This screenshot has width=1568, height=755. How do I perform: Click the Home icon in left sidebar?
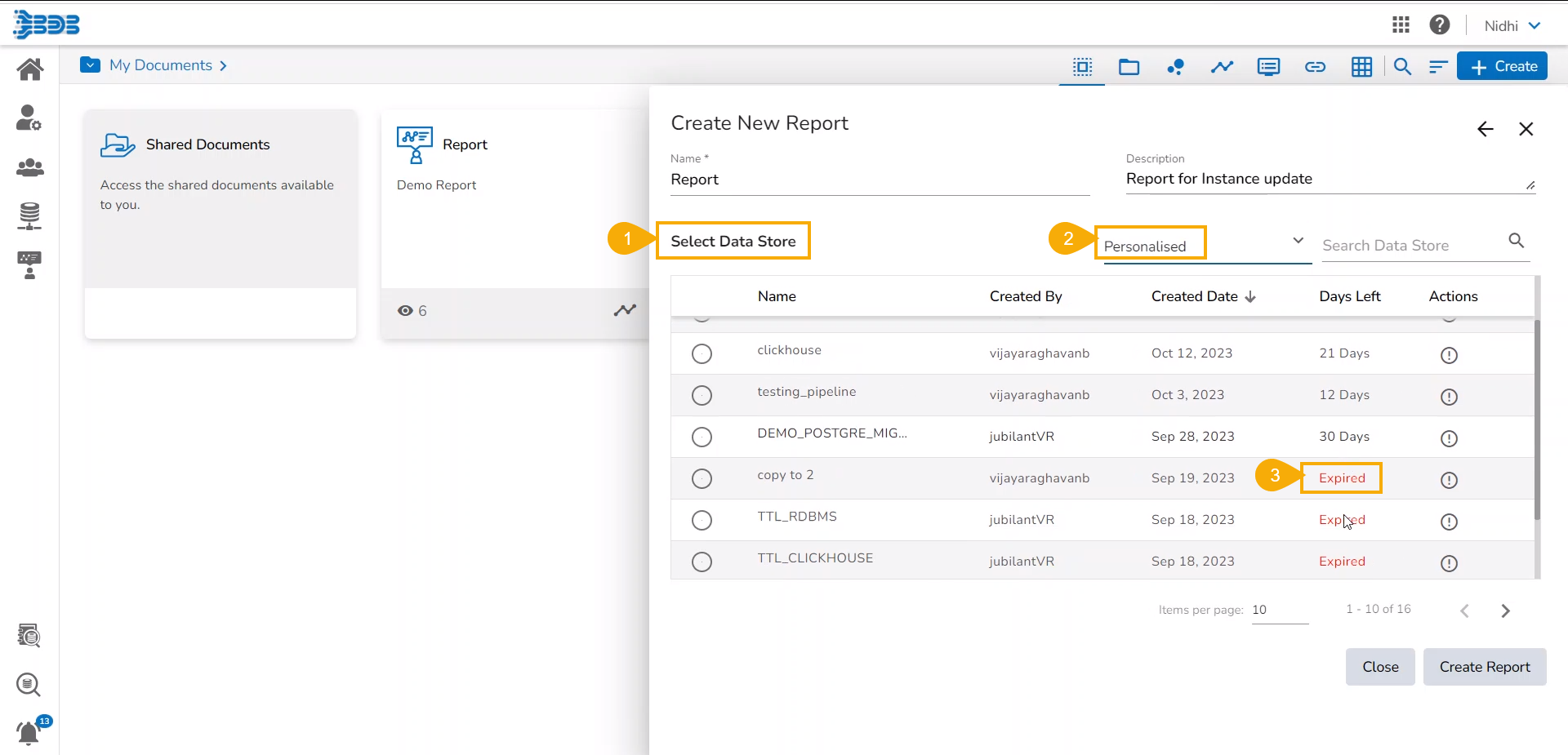[x=29, y=69]
